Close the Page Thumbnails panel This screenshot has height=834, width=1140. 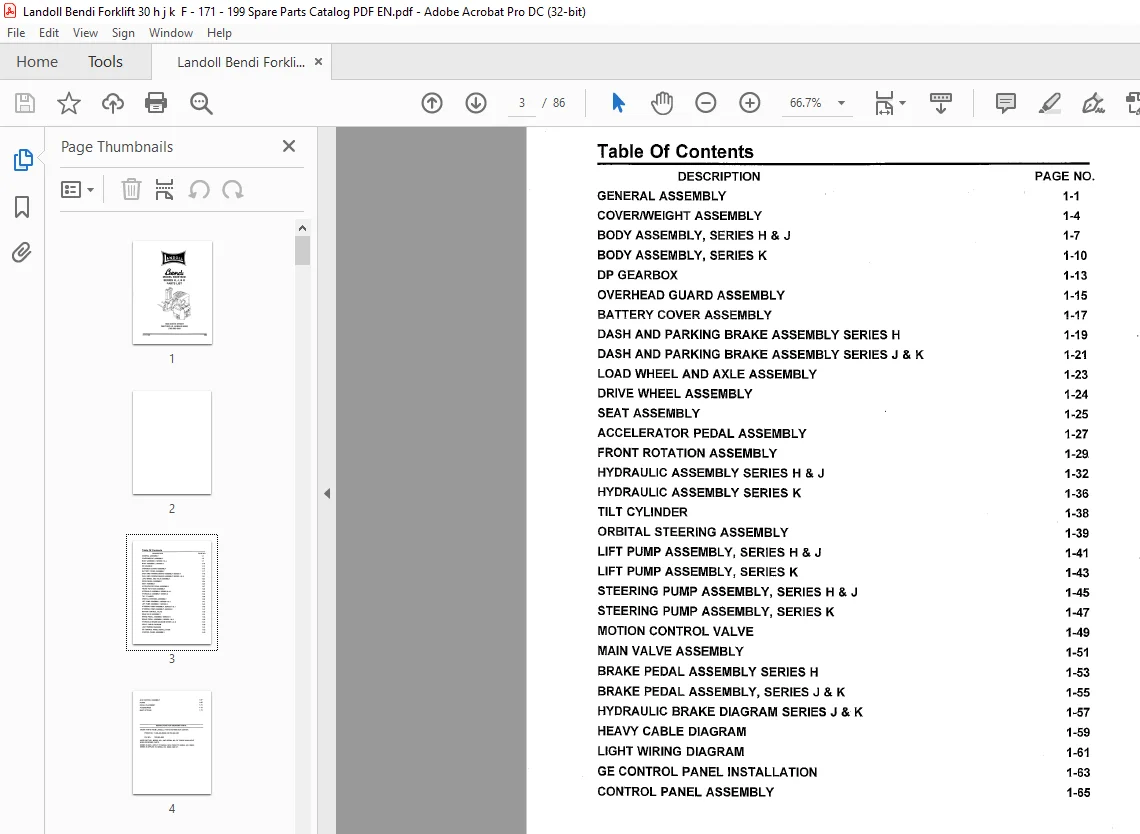pyautogui.click(x=289, y=146)
